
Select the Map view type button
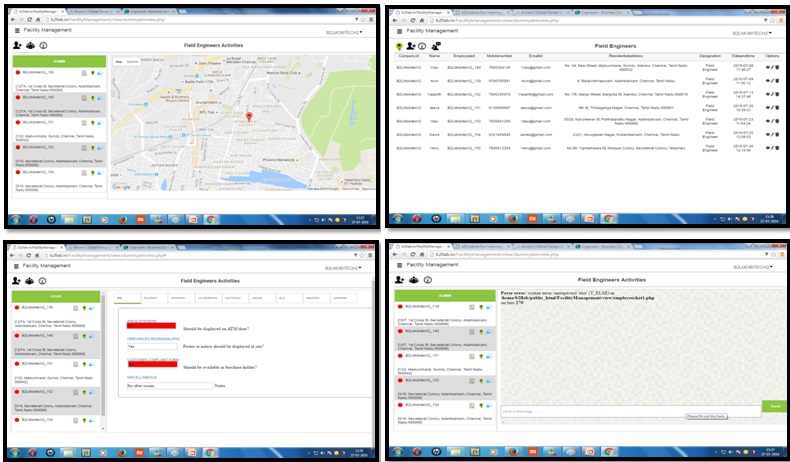(x=118, y=62)
